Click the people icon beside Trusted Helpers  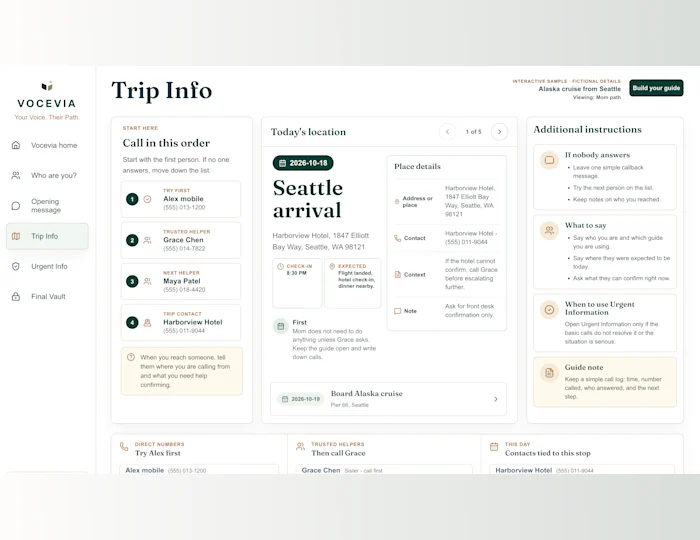click(300, 446)
